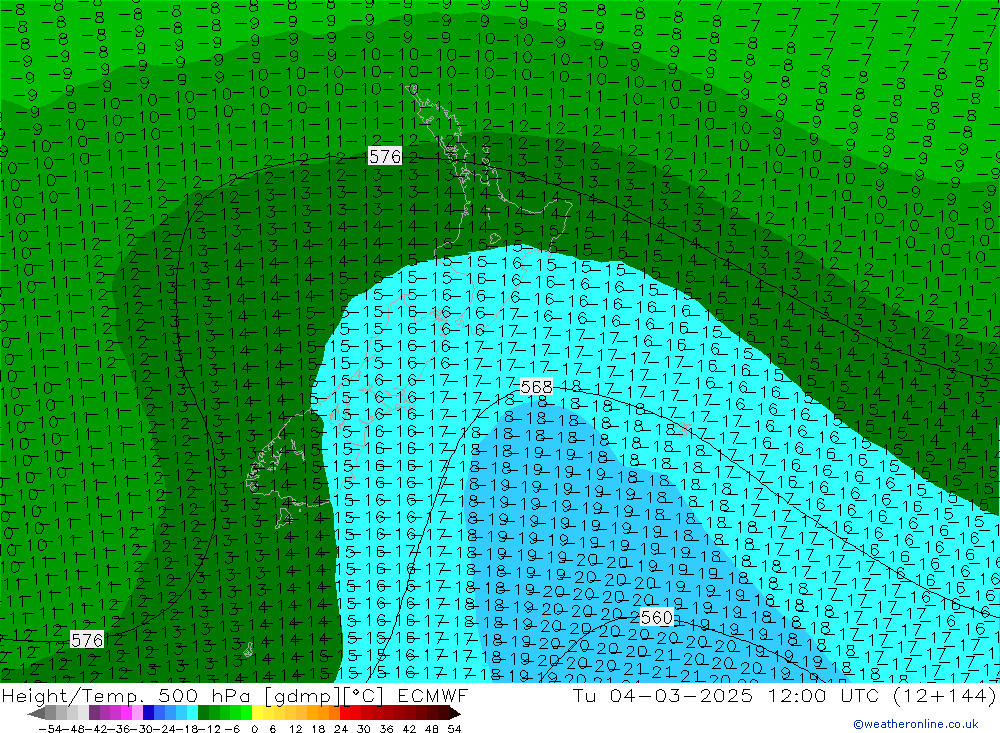Click the 54 value at legend end

pyautogui.click(x=454, y=729)
